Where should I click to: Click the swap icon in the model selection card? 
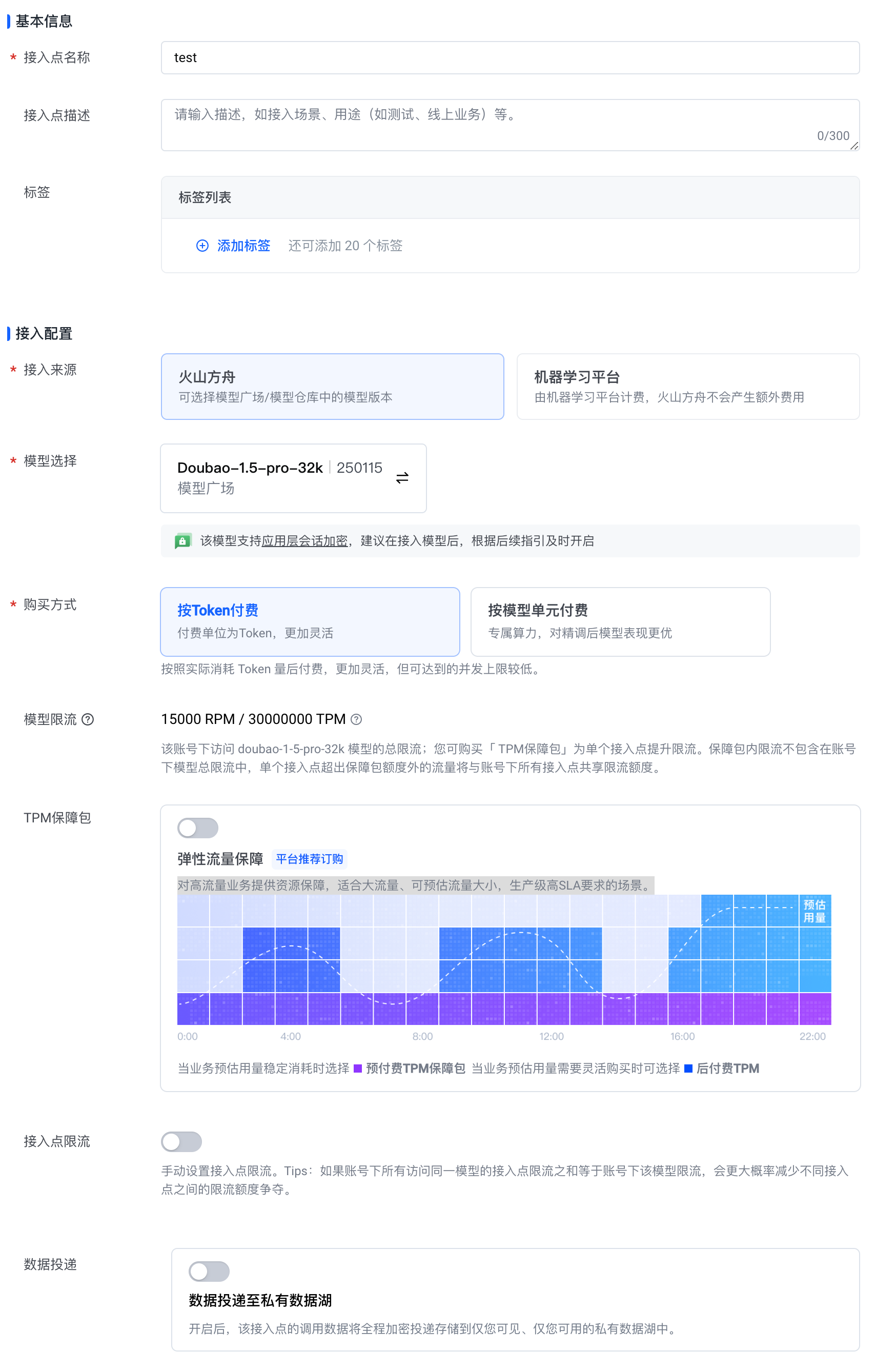[x=402, y=477]
